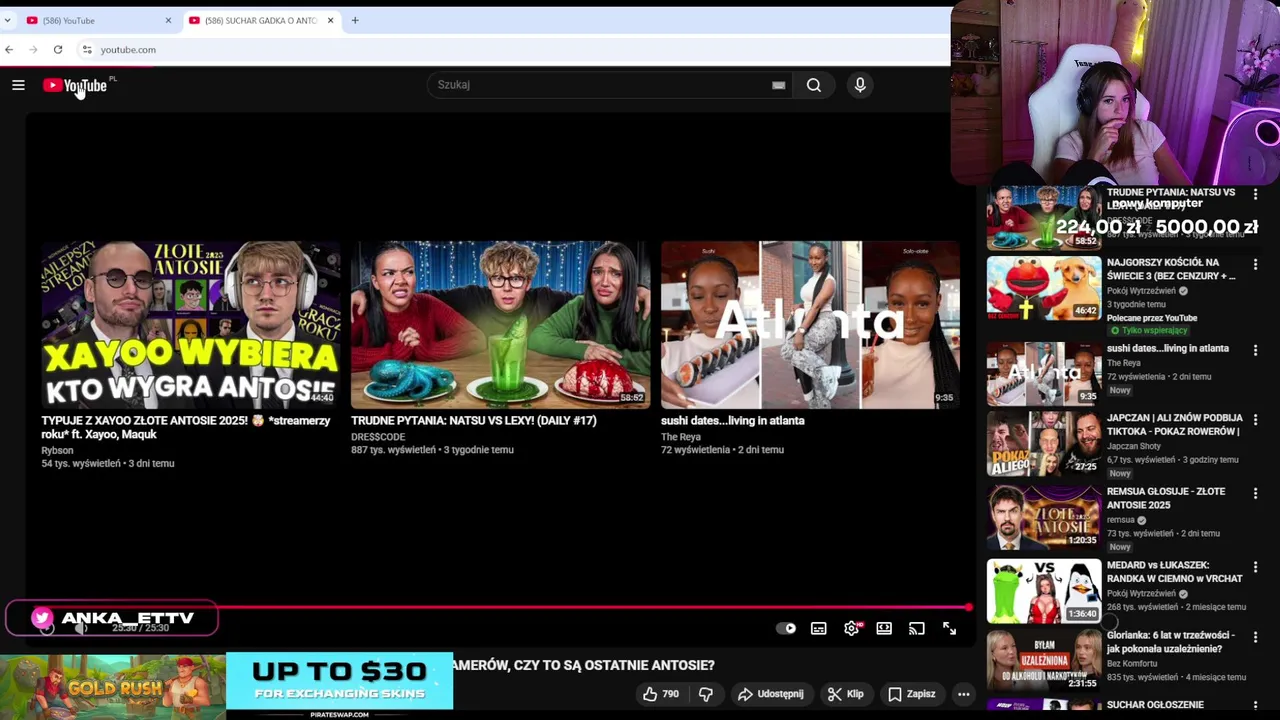
Task: Open options for sushi dates sidebar video
Action: [x=1255, y=351]
